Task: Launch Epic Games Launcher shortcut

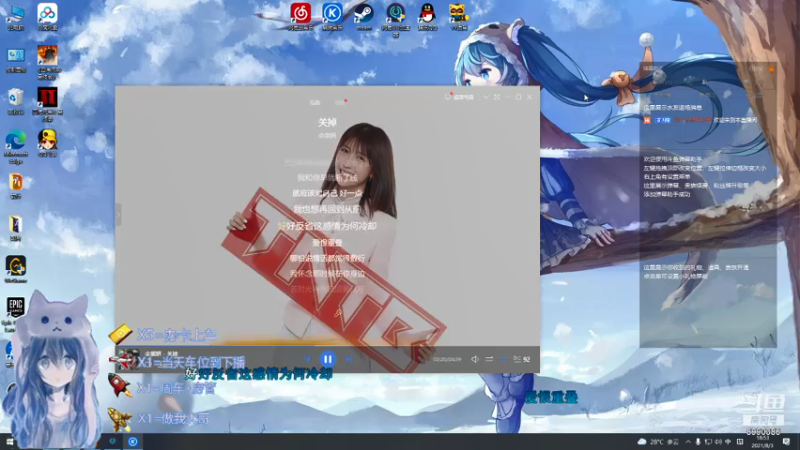Action: pyautogui.click(x=16, y=315)
